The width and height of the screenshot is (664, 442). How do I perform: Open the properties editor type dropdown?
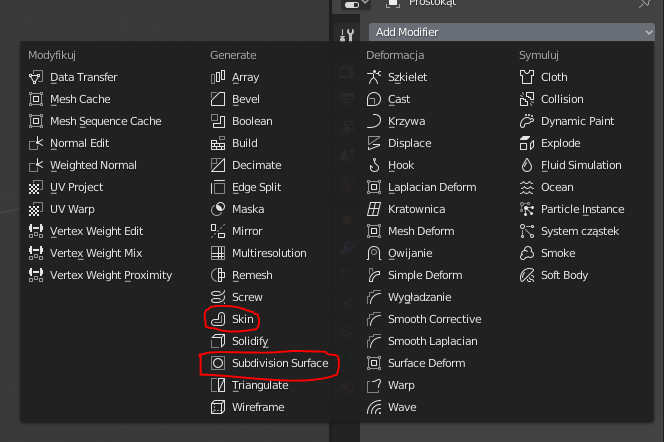tap(351, 5)
